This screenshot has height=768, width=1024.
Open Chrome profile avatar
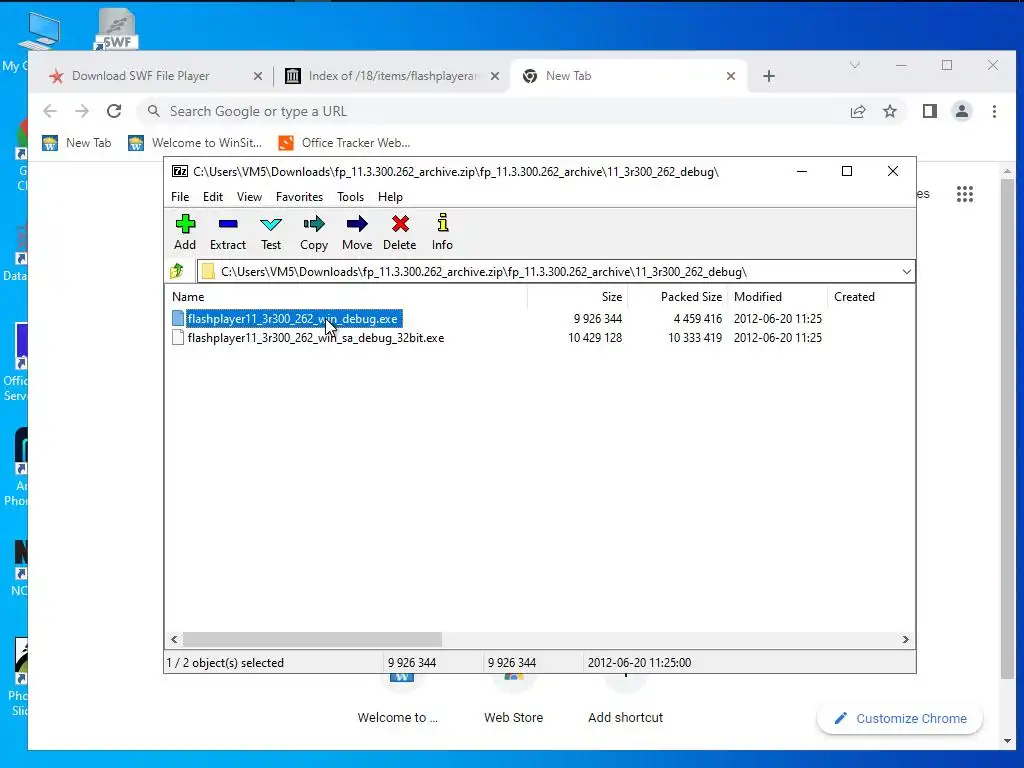pyautogui.click(x=962, y=112)
